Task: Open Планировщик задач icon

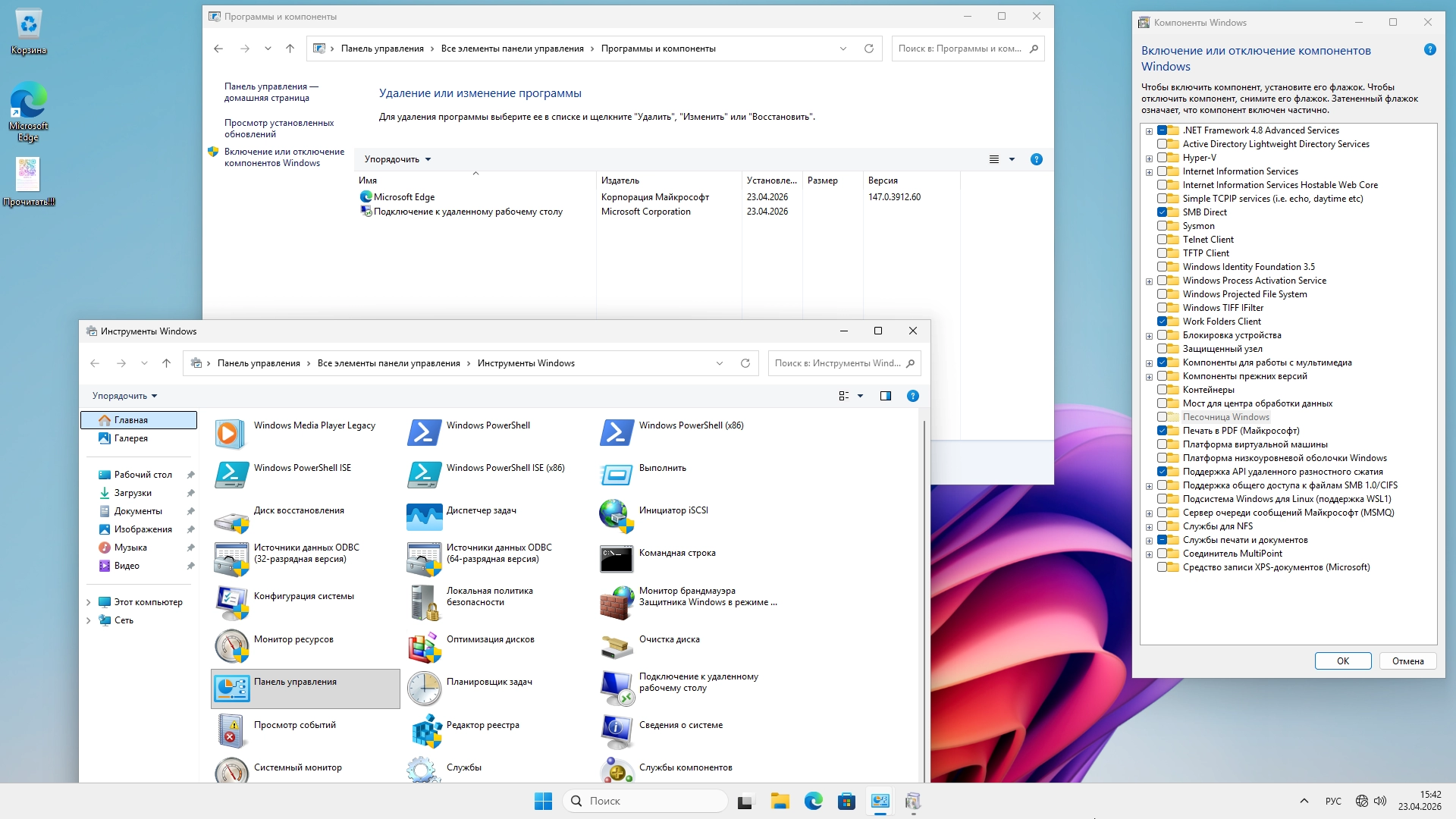Action: pyautogui.click(x=424, y=688)
